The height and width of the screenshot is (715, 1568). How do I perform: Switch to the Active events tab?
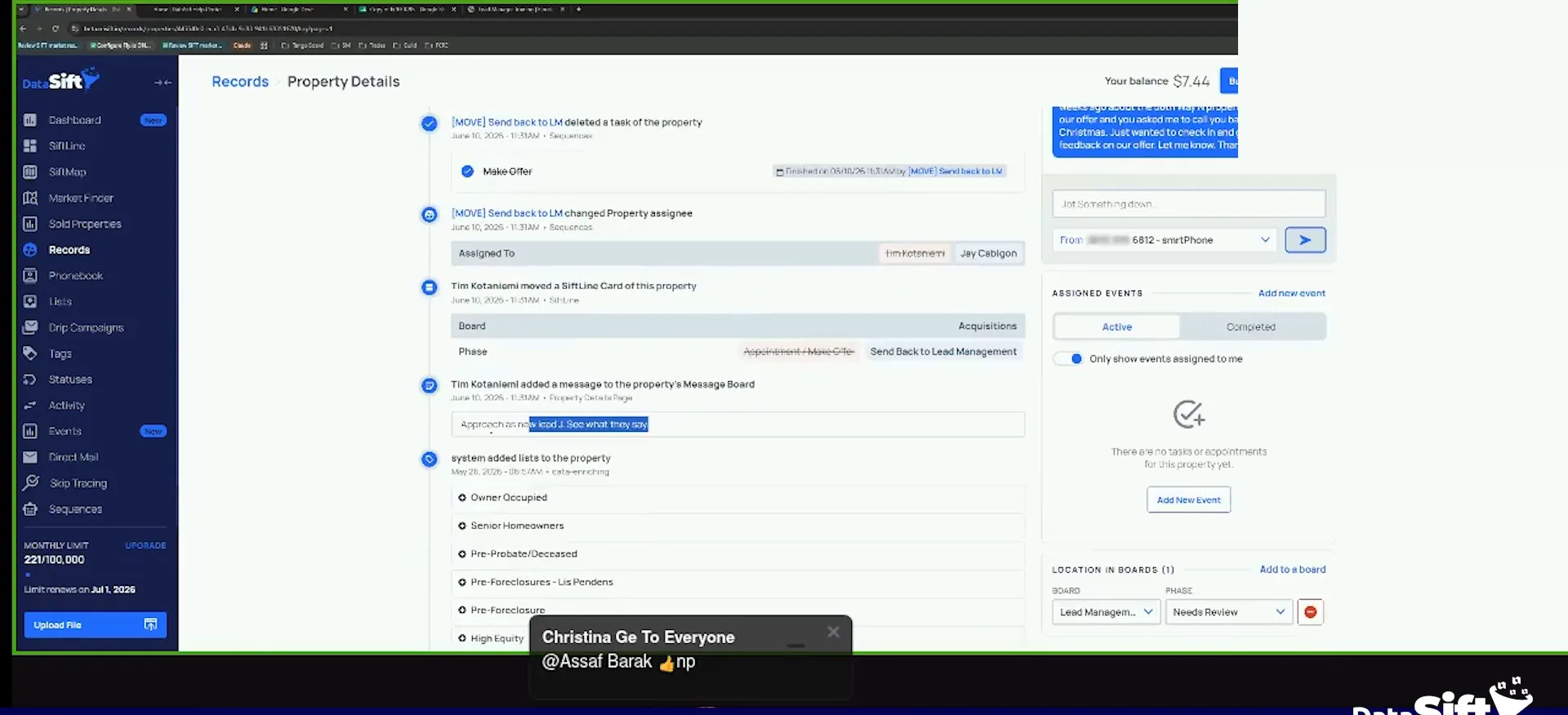(x=1116, y=327)
